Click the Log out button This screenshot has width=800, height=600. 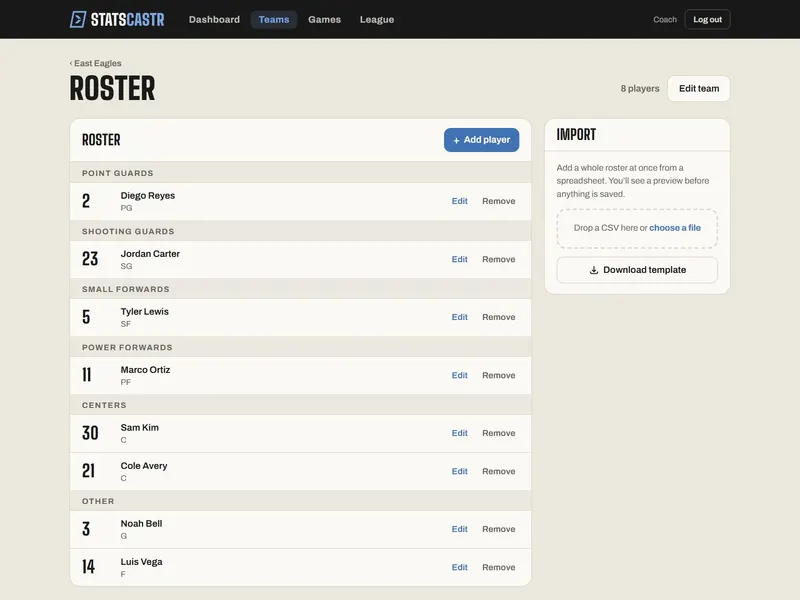707,19
